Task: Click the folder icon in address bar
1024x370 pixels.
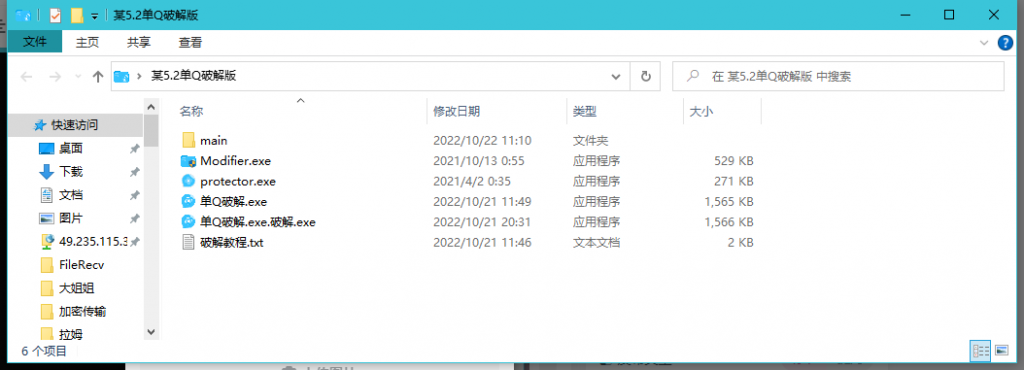Action: 121,76
